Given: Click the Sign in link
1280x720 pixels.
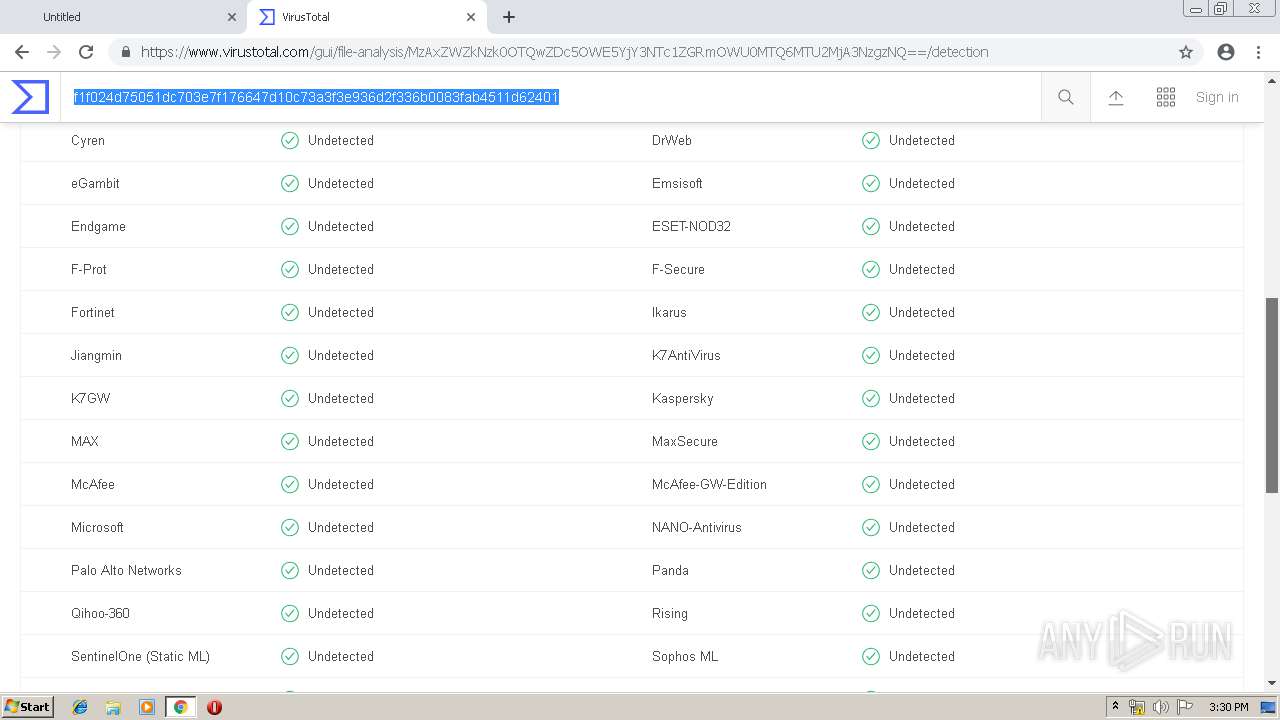Looking at the screenshot, I should pyautogui.click(x=1217, y=97).
